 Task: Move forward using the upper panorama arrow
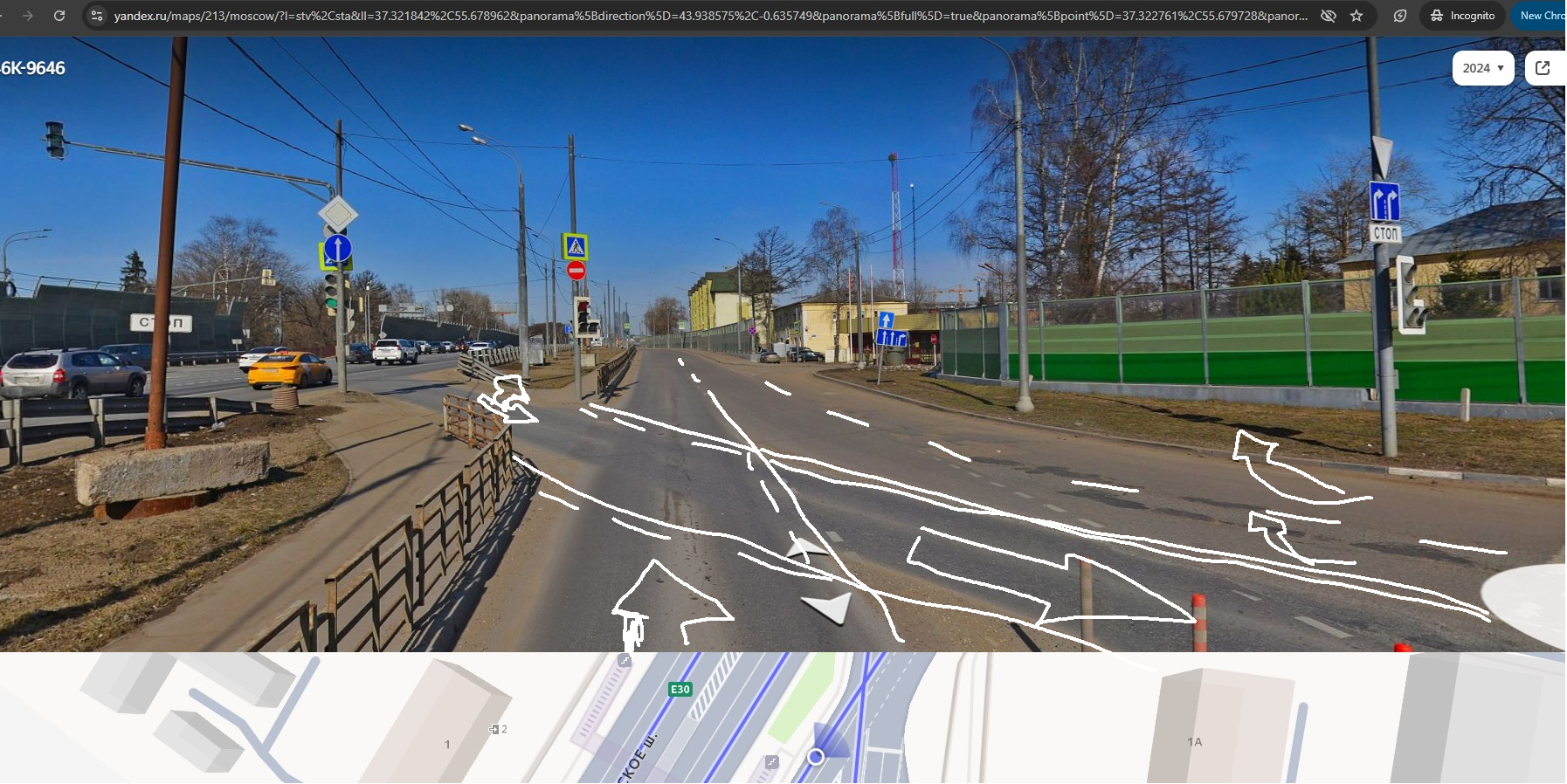coord(805,547)
